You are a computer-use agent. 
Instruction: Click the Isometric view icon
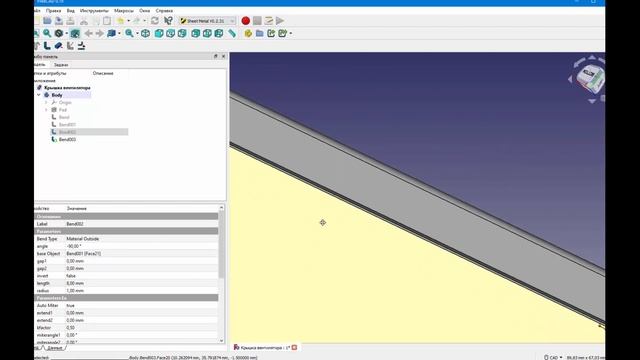click(145, 33)
